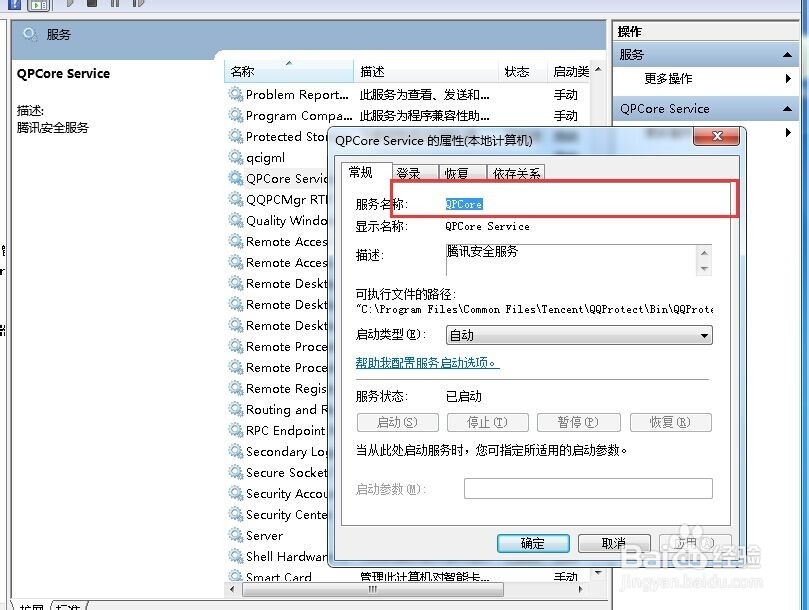Select the Program Compa... service name
Image resolution: width=809 pixels, height=610 pixels.
point(299,116)
